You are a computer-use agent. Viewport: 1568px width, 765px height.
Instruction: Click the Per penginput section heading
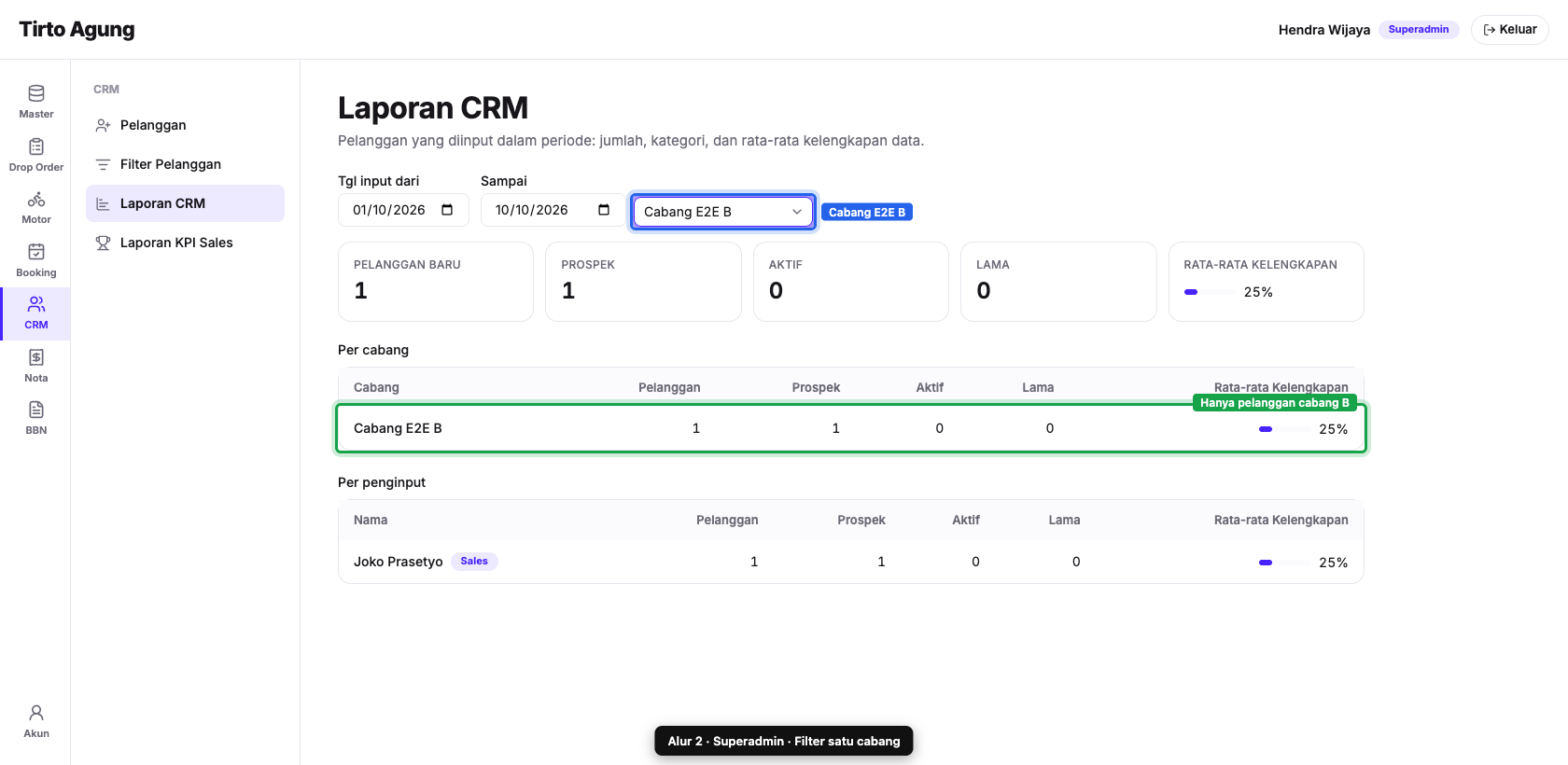coord(382,482)
